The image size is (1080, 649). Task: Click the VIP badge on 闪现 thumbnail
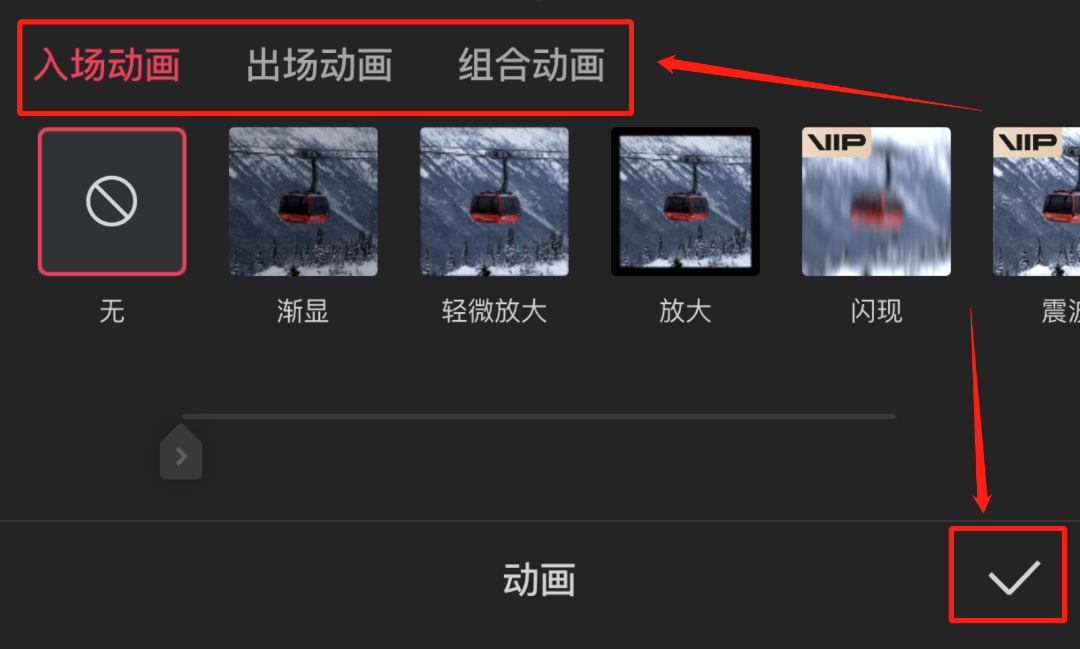click(x=836, y=142)
